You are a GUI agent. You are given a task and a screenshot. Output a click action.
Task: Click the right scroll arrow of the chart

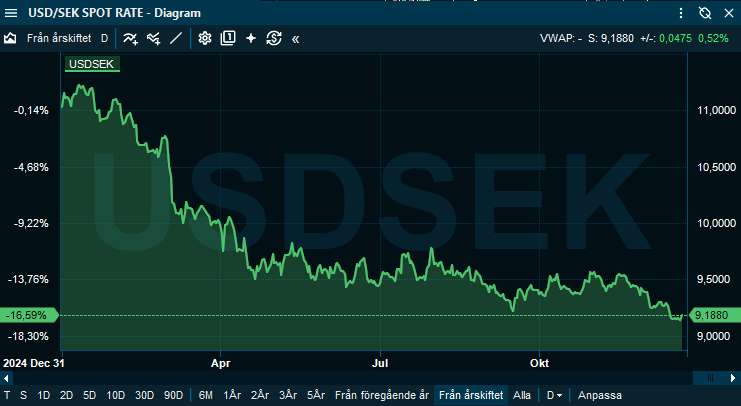coord(734,377)
